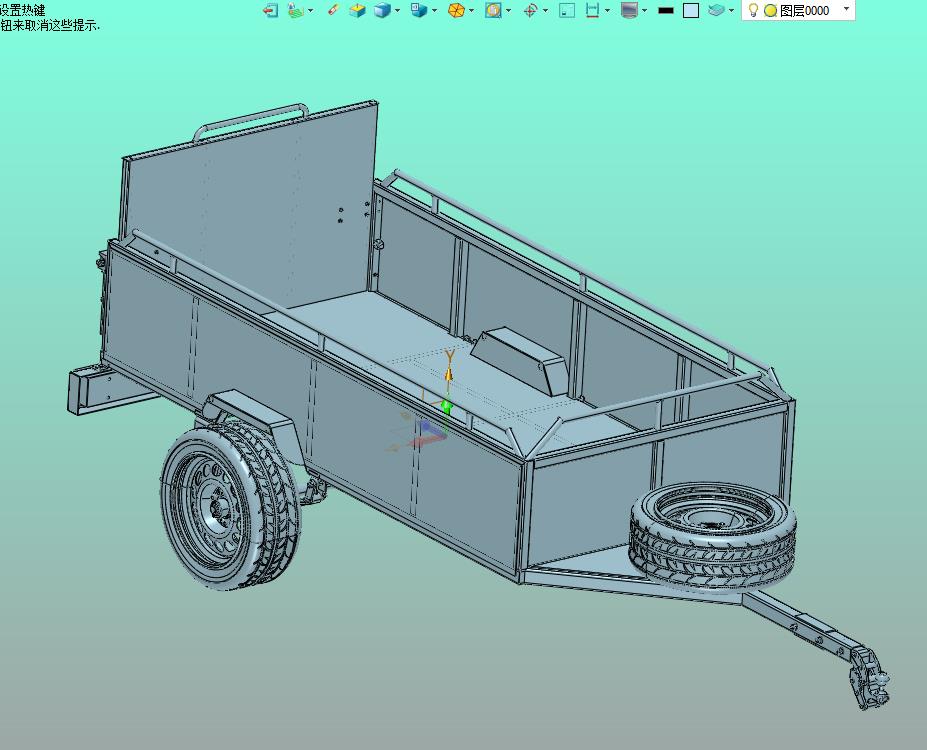Select the blue solid cube icon
Screen dimensions: 927x750
tap(383, 10)
